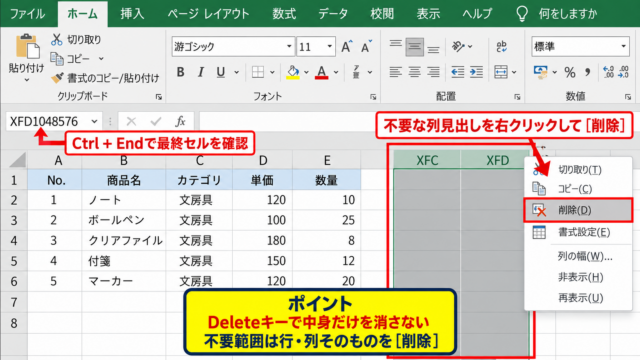Apply percent style format

(570, 72)
